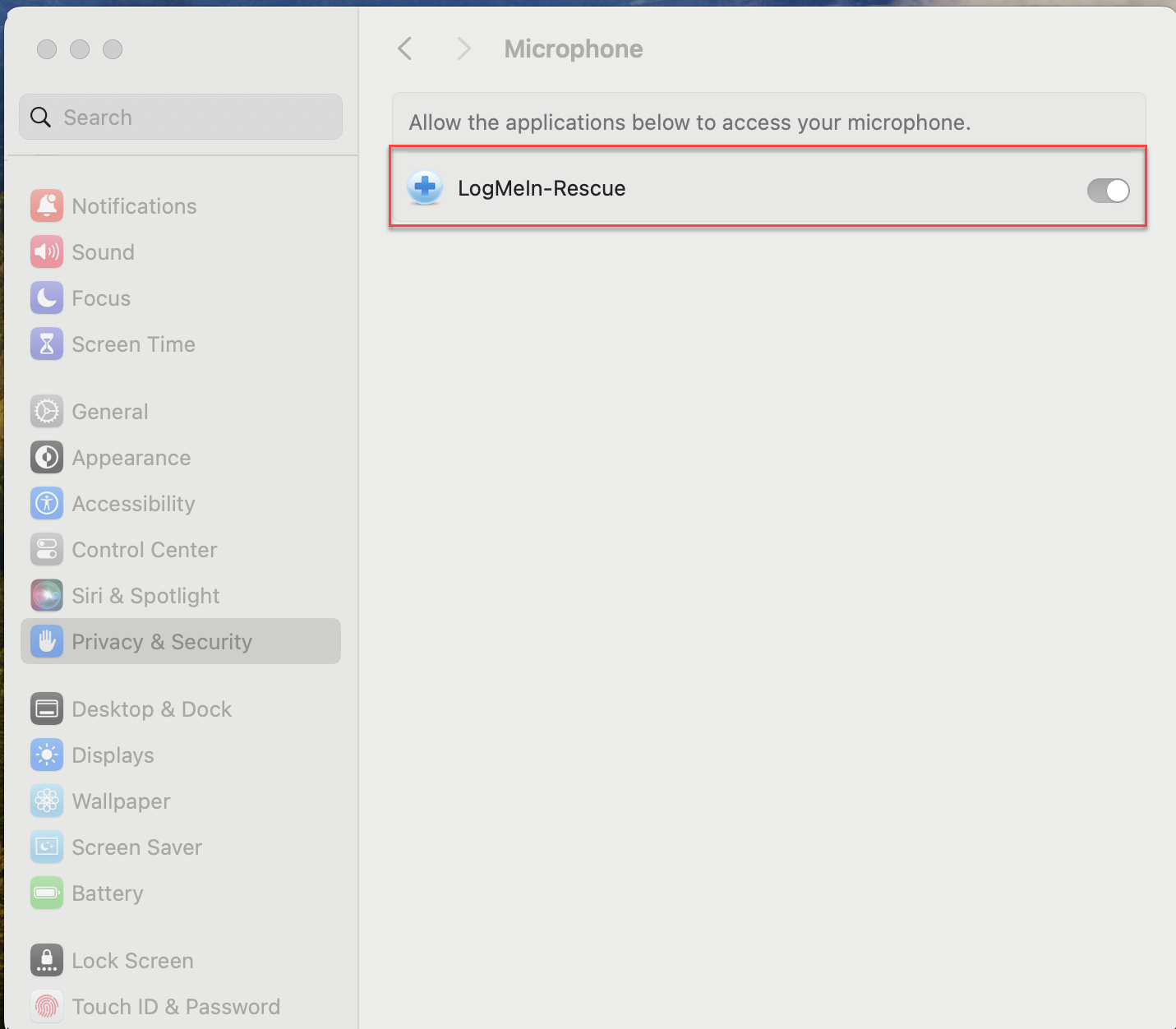1176x1029 pixels.
Task: Select the Accessibility settings icon
Action: [47, 503]
